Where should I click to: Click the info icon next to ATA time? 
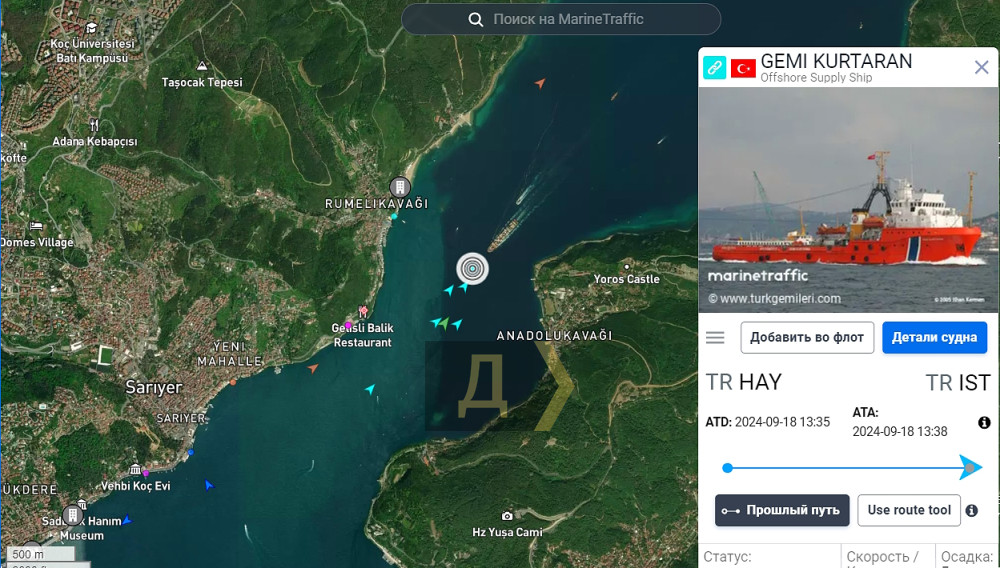(x=984, y=423)
